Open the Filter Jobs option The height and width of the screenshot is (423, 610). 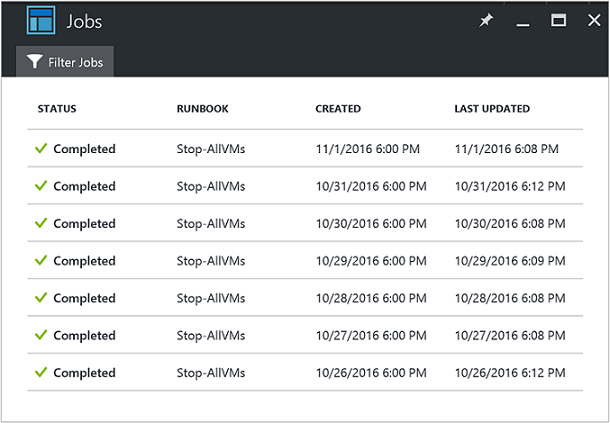click(65, 62)
